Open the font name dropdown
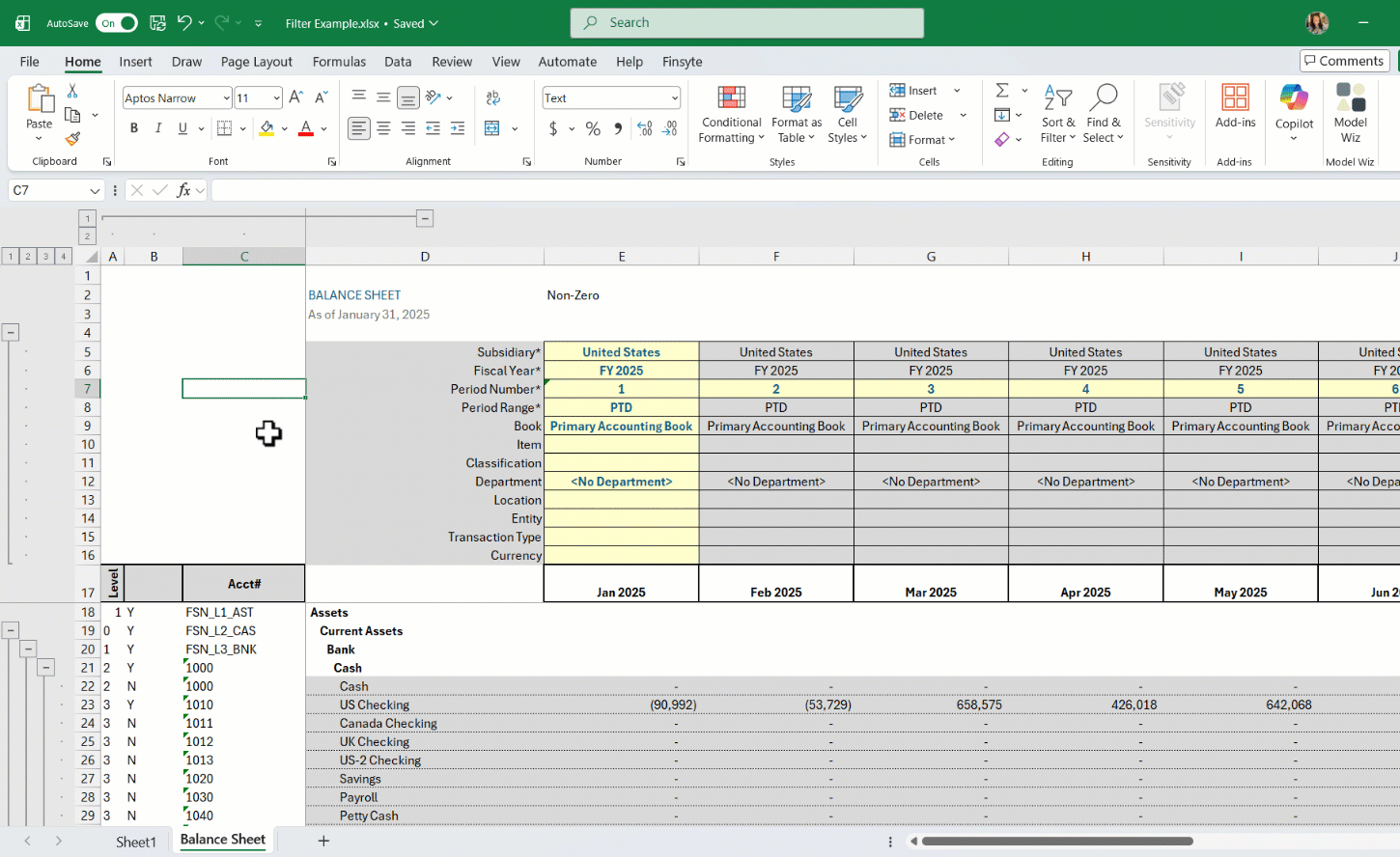 click(226, 98)
